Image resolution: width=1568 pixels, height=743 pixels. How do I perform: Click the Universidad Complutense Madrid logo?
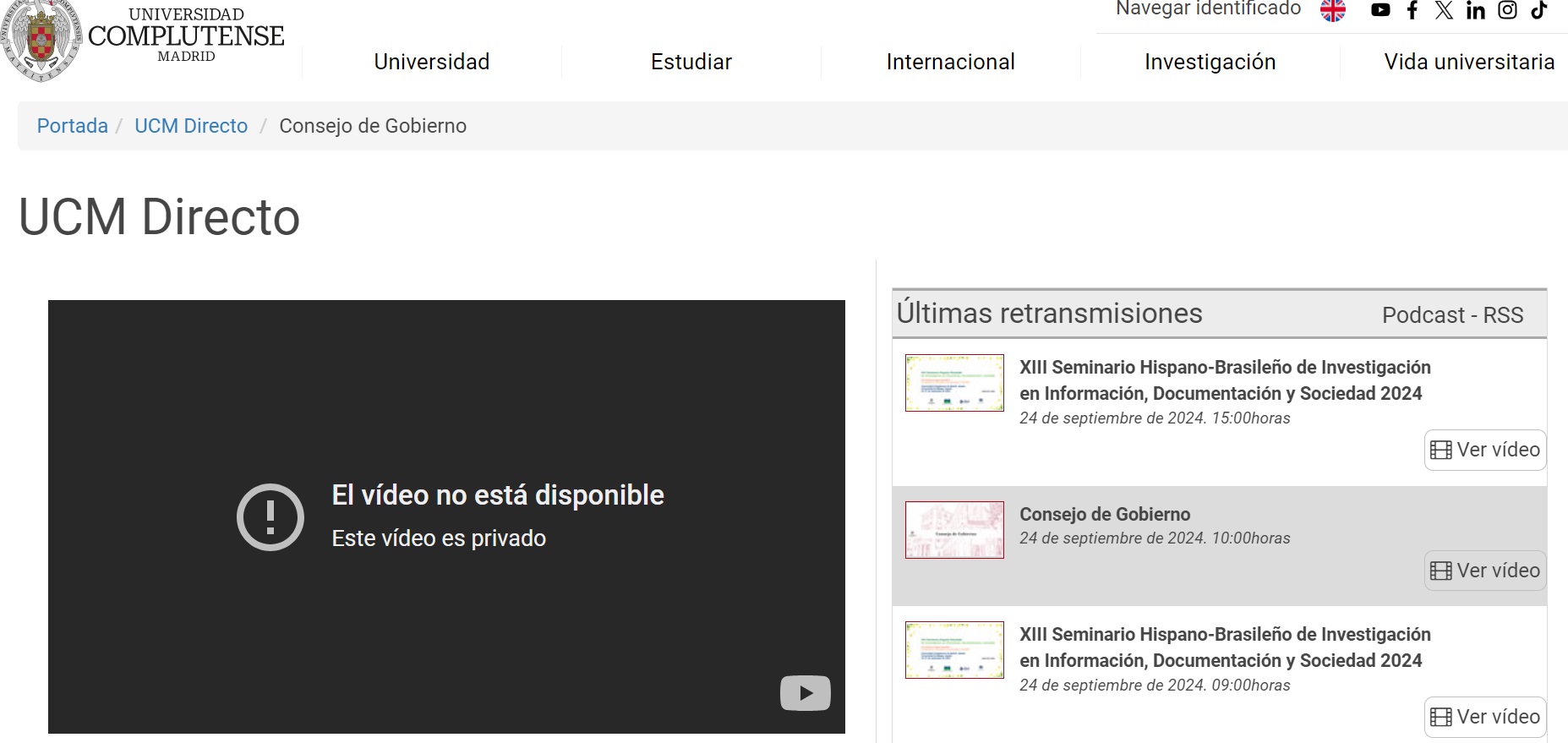pos(144,38)
